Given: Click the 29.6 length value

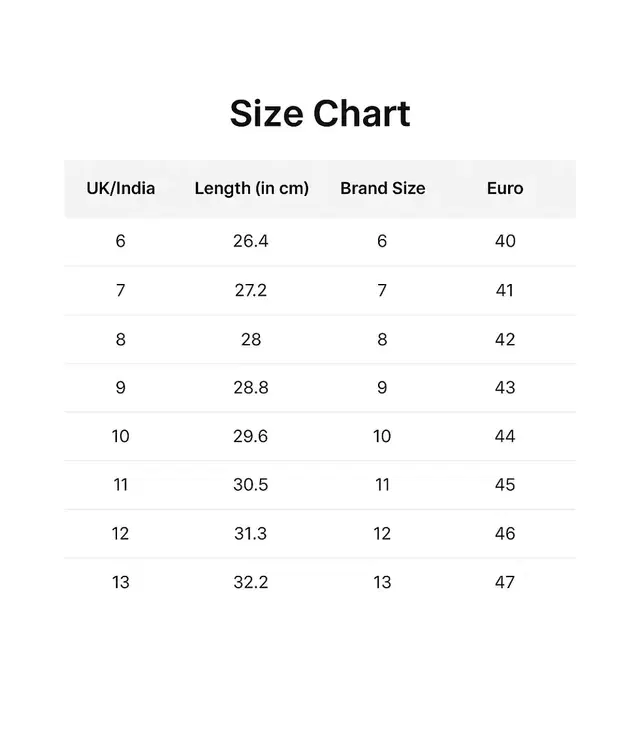Looking at the screenshot, I should pos(251,436).
